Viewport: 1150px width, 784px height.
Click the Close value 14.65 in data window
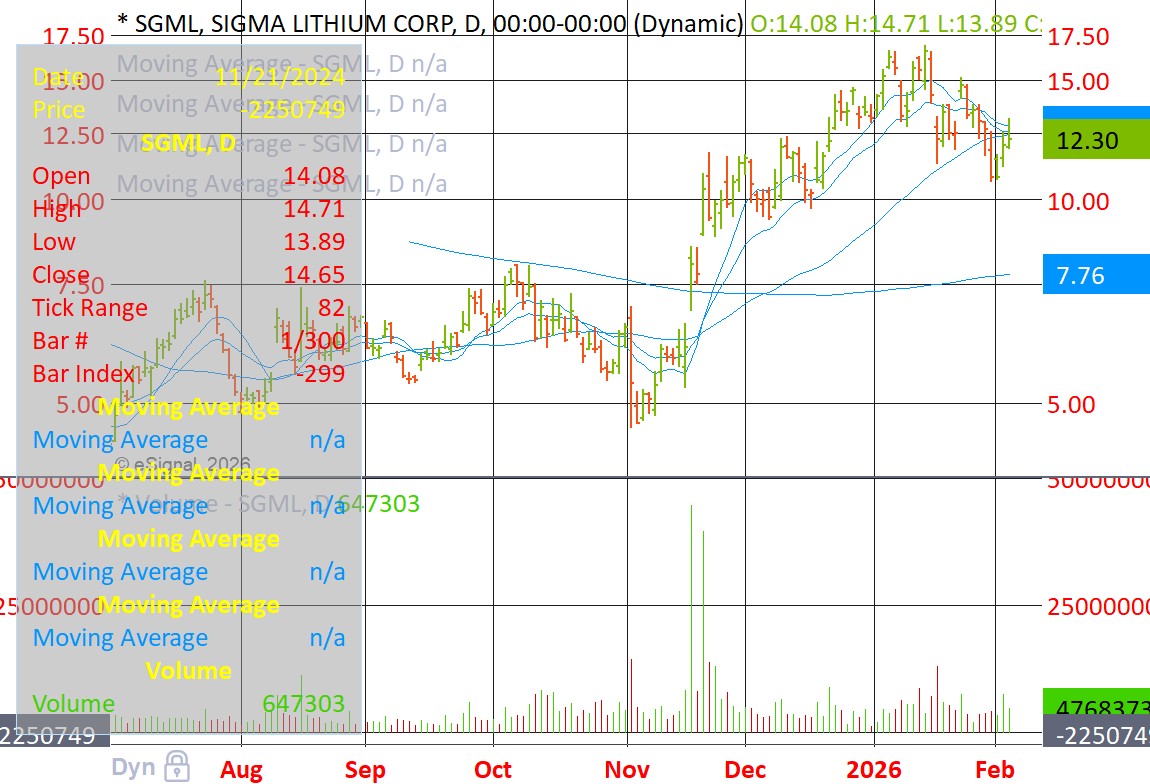[314, 275]
